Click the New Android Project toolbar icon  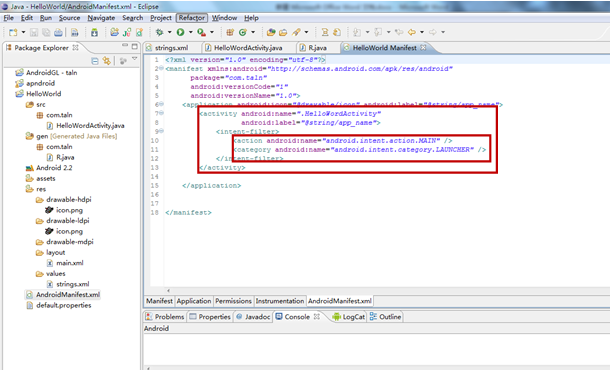coord(114,32)
